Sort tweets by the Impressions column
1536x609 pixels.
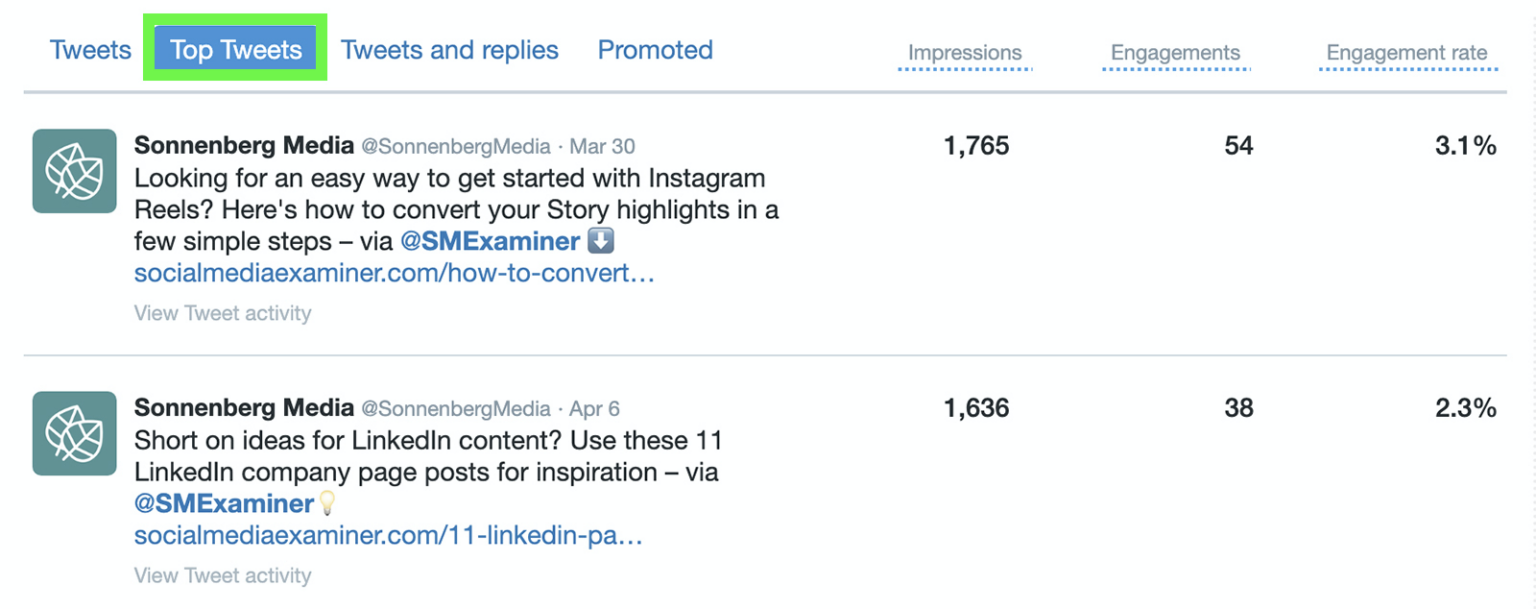963,52
